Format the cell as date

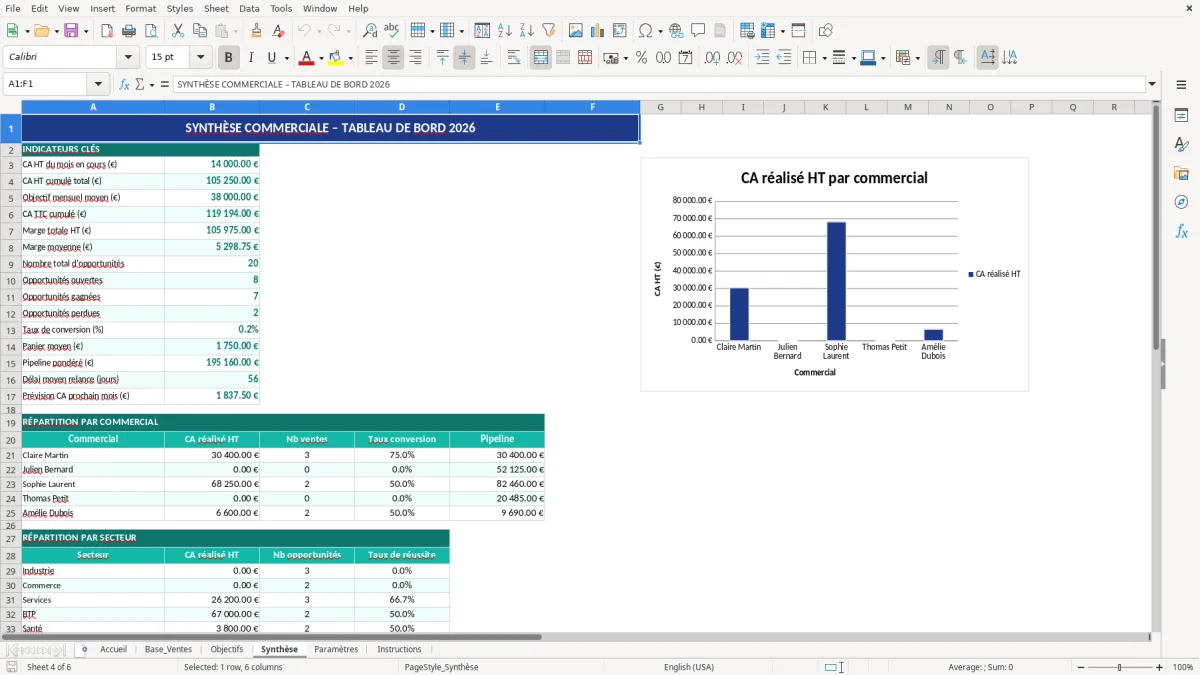coord(685,58)
